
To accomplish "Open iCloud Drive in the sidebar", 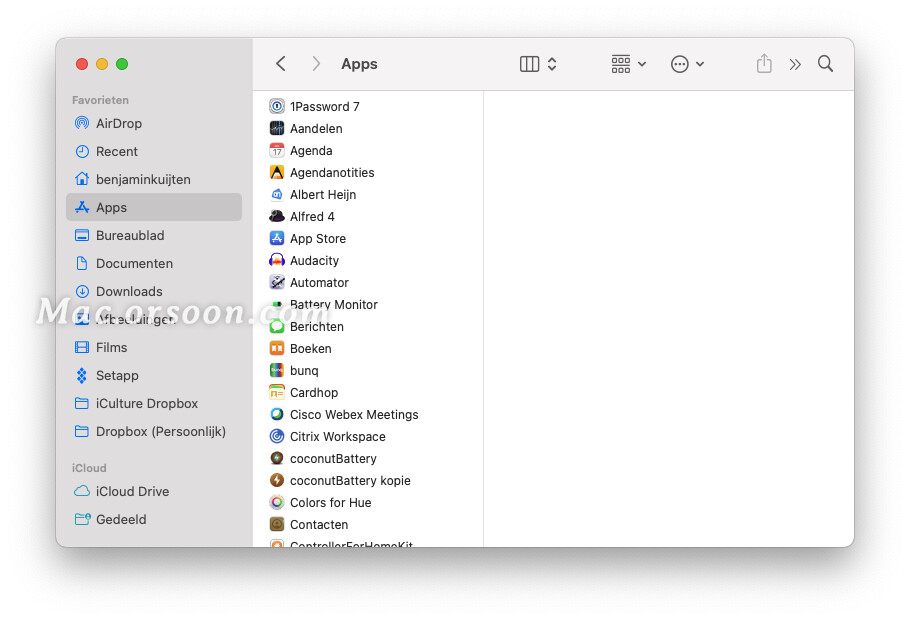I will pyautogui.click(x=154, y=492).
